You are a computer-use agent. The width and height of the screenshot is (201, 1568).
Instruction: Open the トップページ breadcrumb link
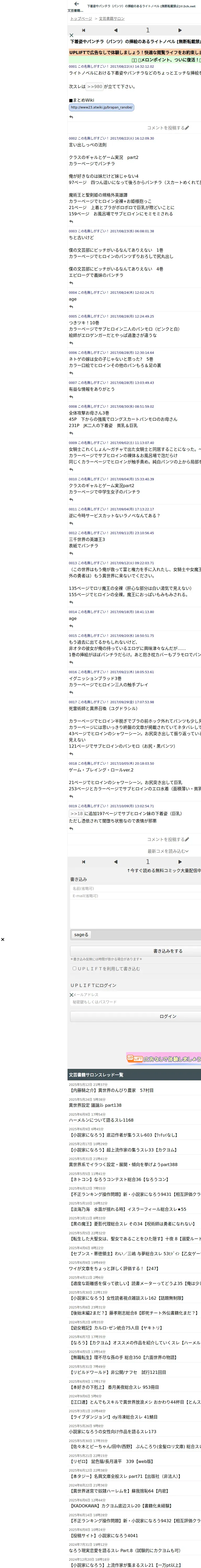[x=81, y=19]
